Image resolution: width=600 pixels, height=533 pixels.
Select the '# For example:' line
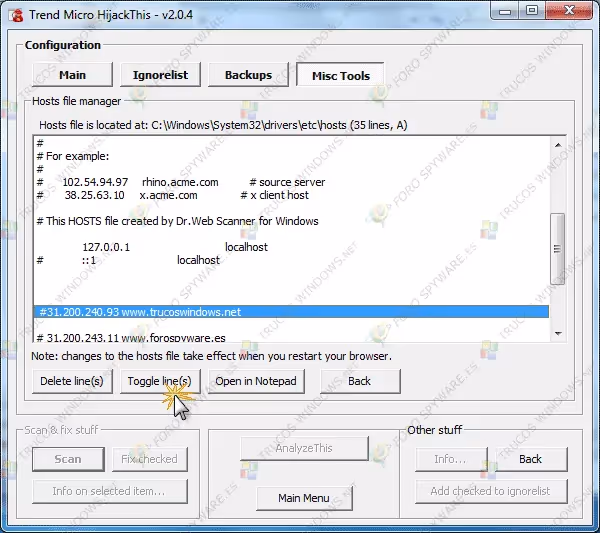coord(291,156)
